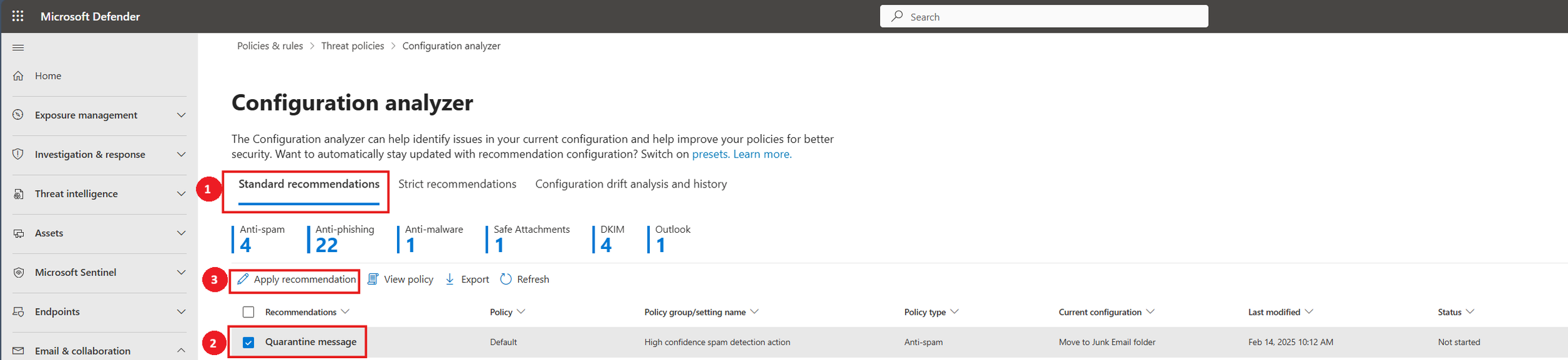Open the Policy type column dropdown
The image size is (1568, 360).
pyautogui.click(x=955, y=312)
